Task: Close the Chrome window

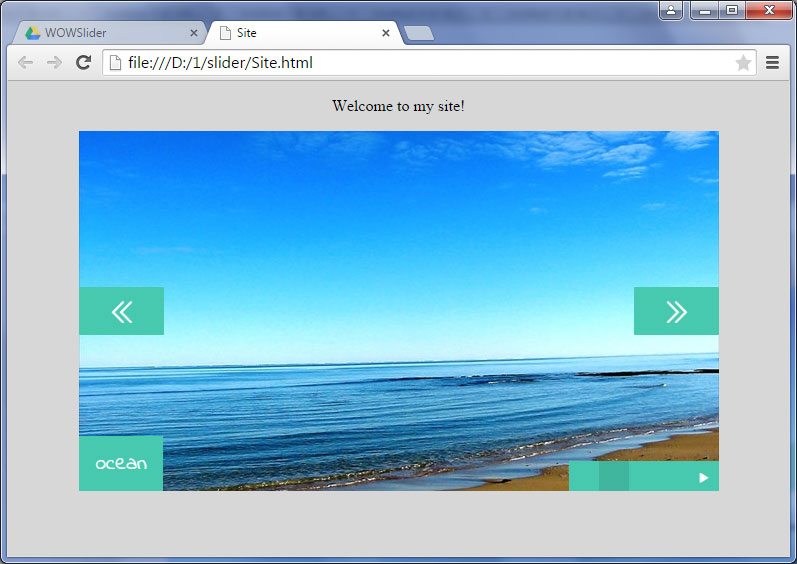Action: tap(769, 10)
